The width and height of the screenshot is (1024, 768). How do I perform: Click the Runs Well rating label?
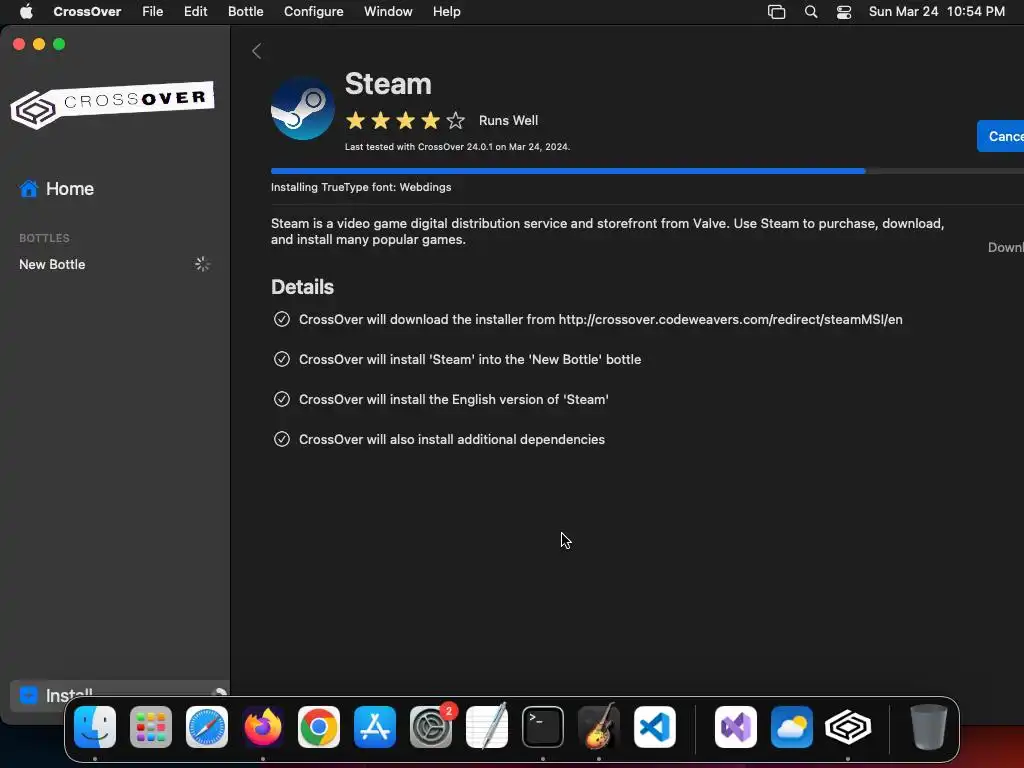508,120
